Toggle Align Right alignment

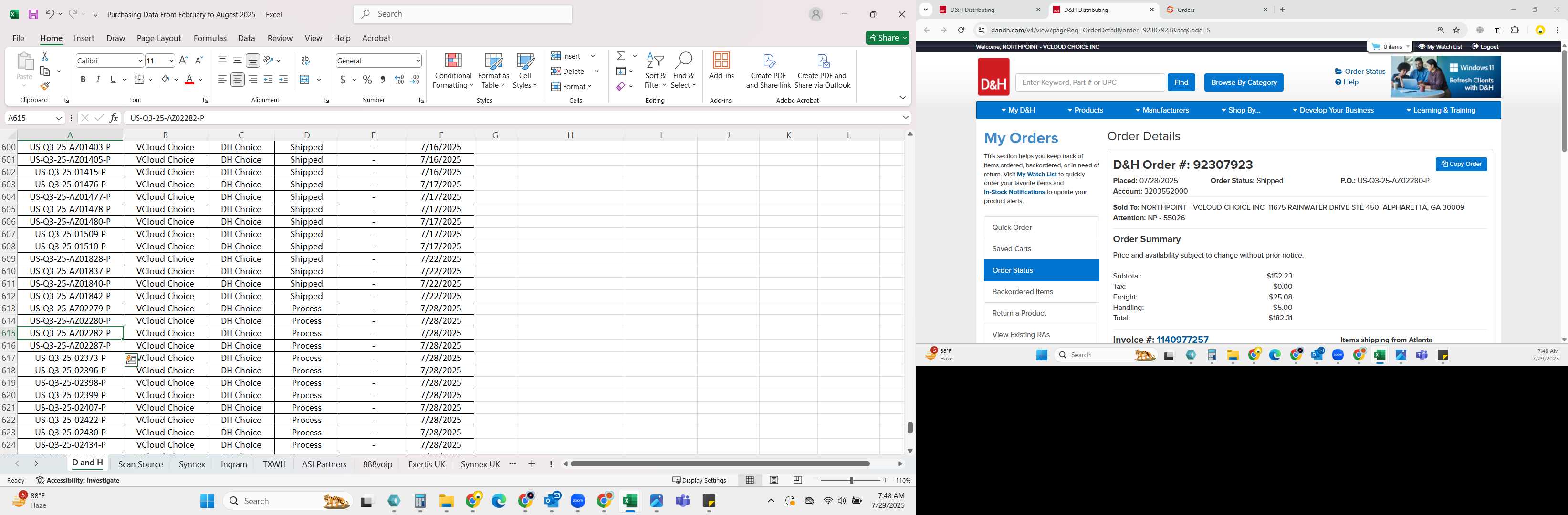(x=252, y=80)
